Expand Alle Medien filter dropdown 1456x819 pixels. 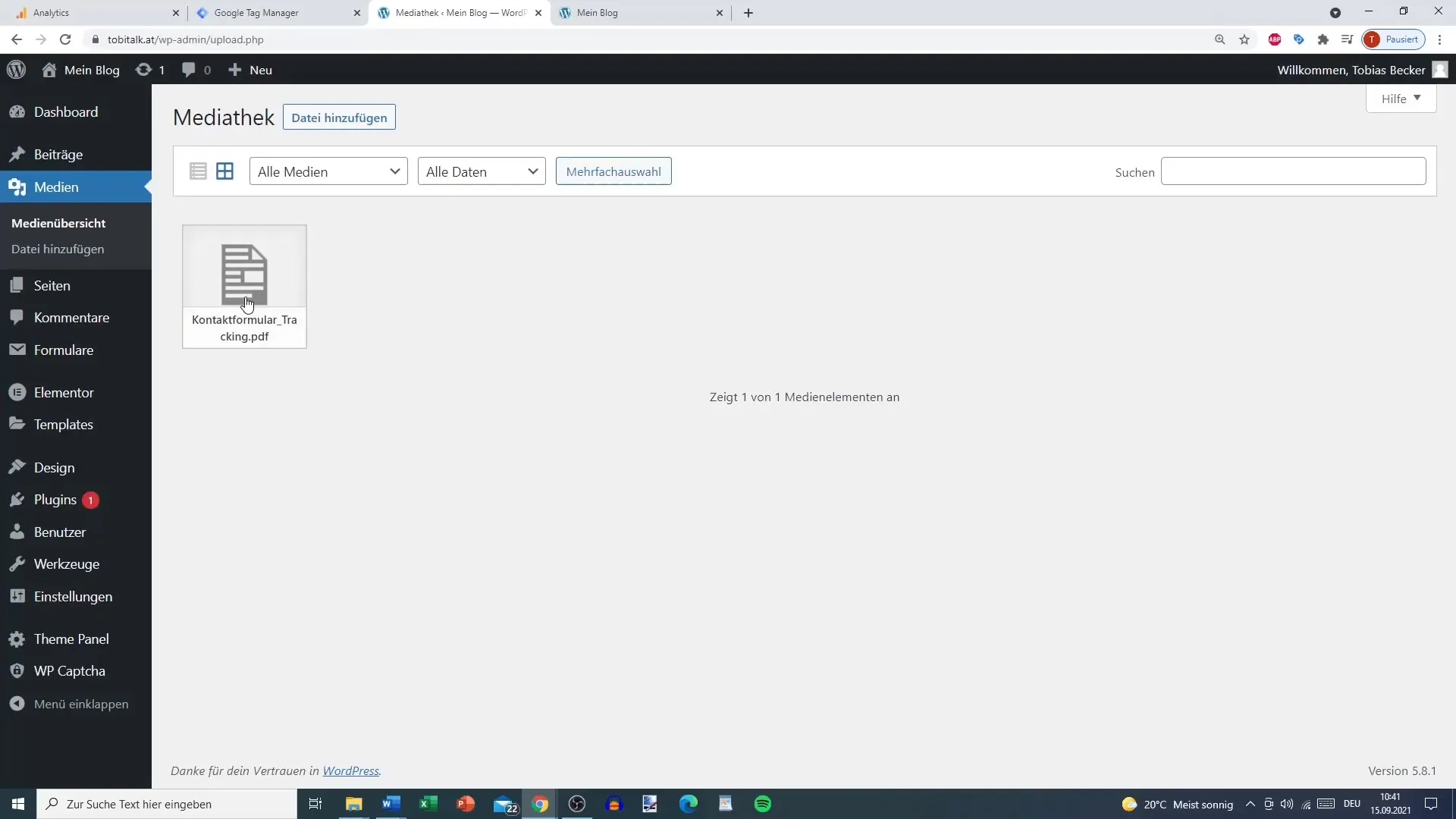[x=328, y=171]
